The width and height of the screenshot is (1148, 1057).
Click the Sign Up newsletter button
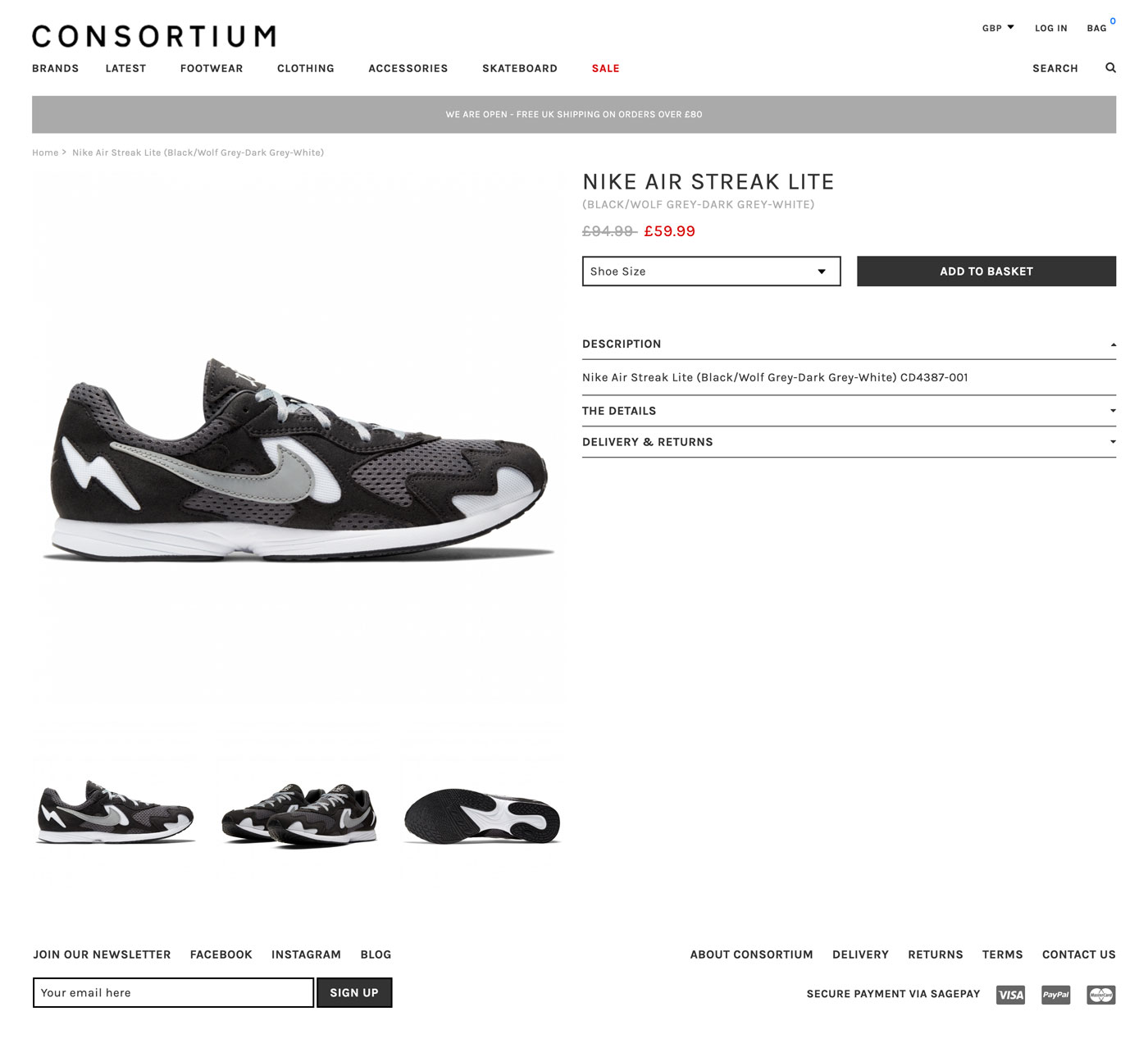click(x=354, y=992)
